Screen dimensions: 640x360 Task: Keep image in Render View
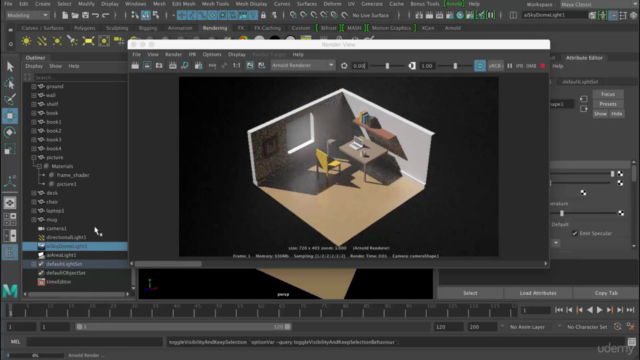point(250,65)
